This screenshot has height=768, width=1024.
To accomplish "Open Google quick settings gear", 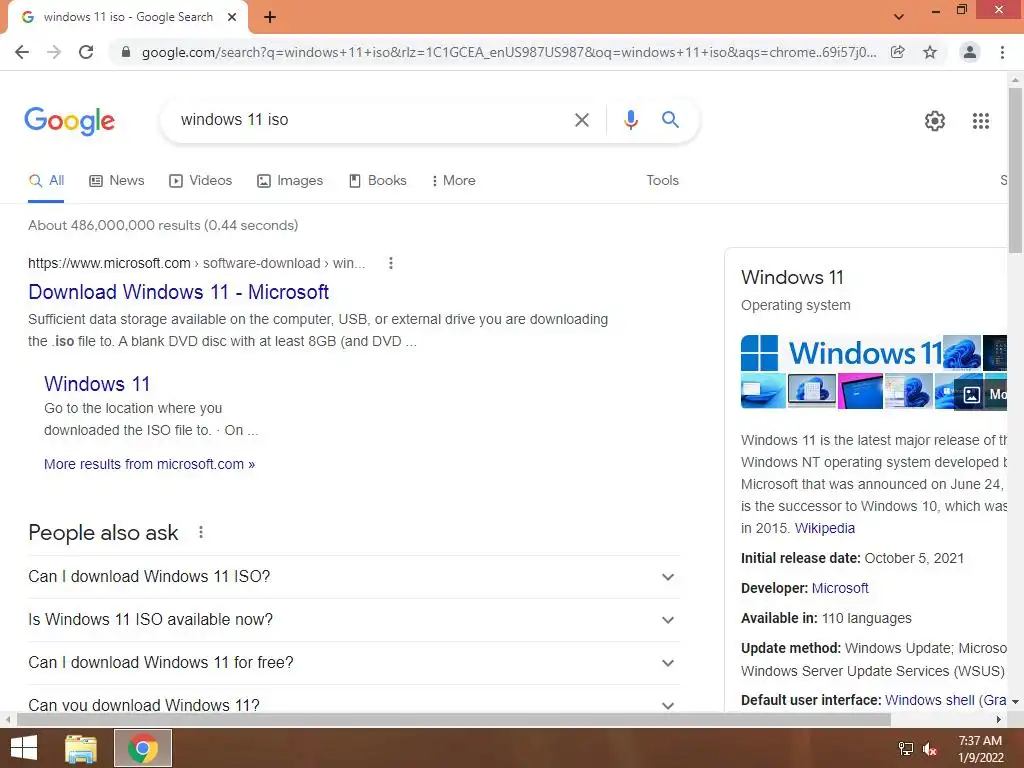I will [935, 121].
